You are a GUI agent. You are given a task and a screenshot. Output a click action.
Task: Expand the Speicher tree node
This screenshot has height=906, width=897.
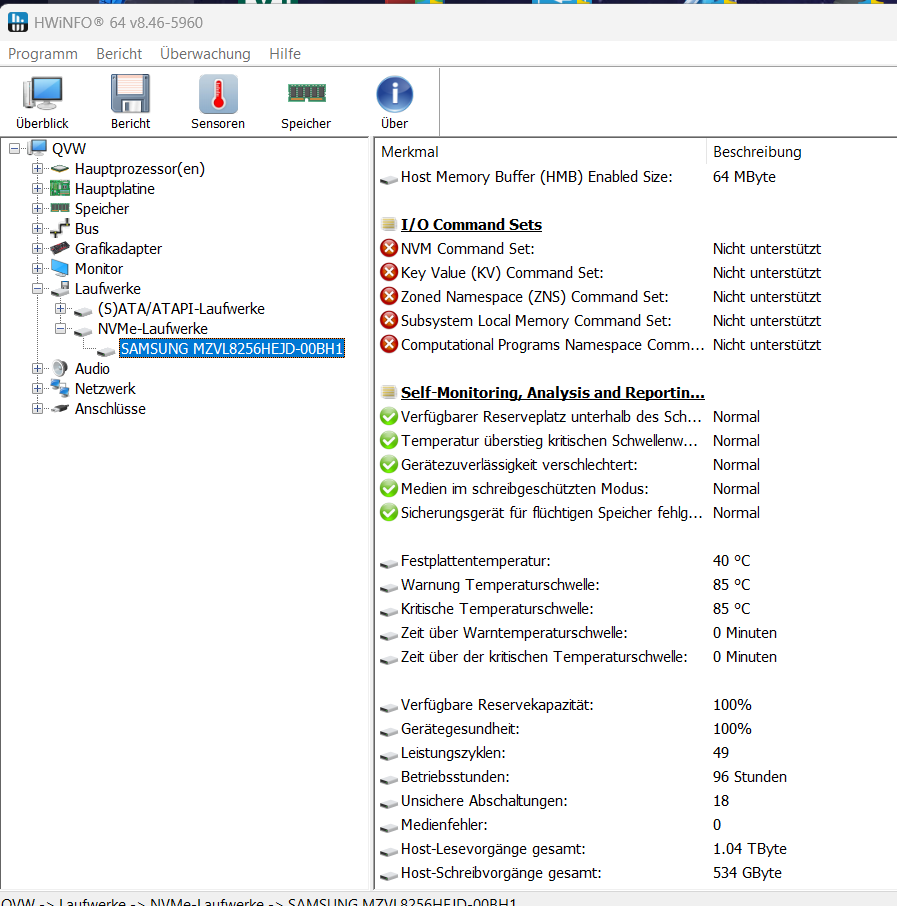[x=38, y=209]
